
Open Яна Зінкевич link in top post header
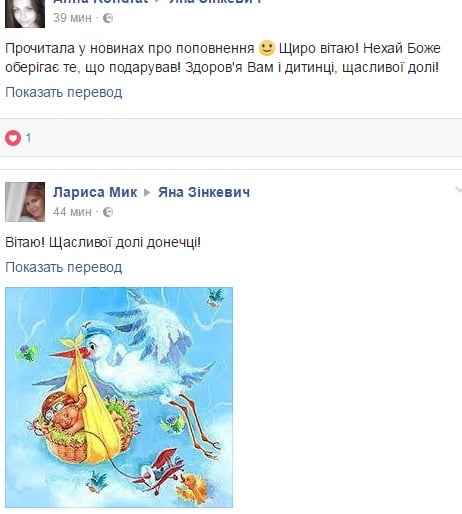click(x=216, y=1)
